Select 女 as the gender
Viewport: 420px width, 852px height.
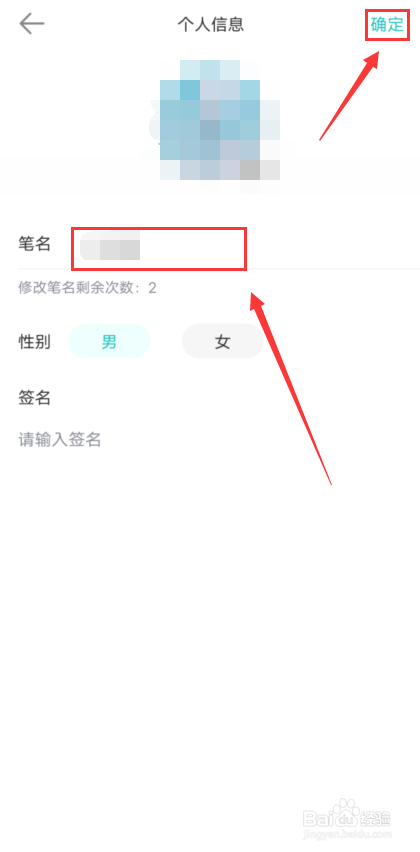click(222, 341)
